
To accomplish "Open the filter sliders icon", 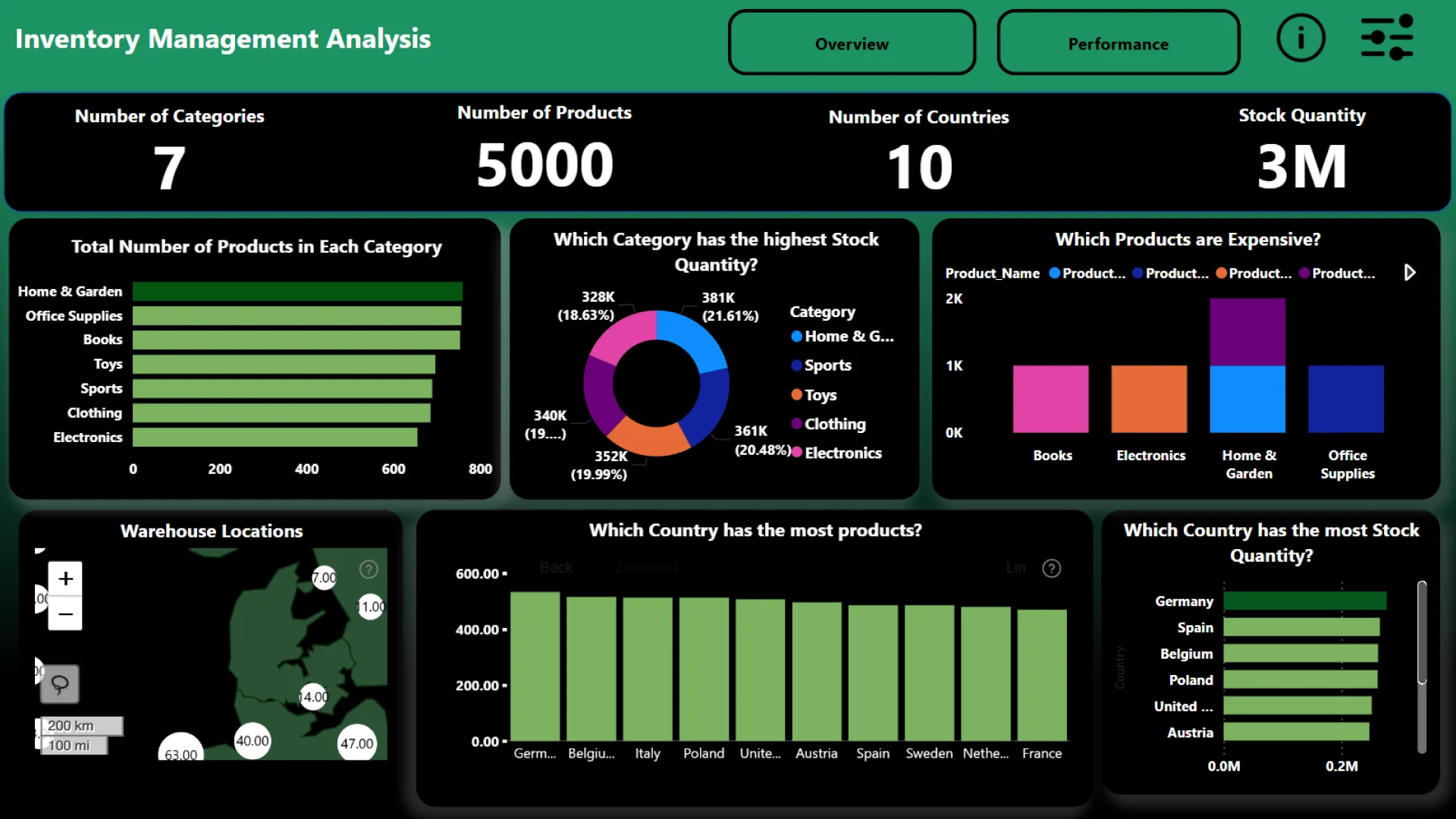I will click(1386, 38).
